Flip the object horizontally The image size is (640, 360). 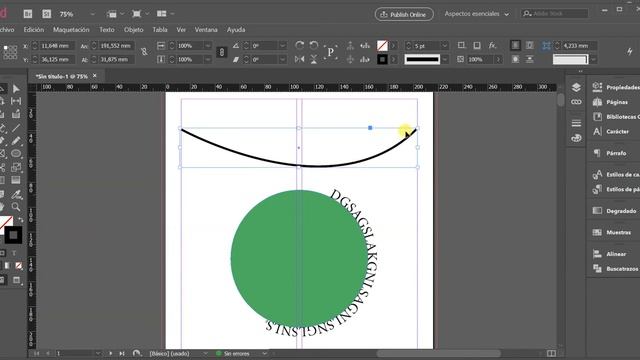click(x=300, y=59)
